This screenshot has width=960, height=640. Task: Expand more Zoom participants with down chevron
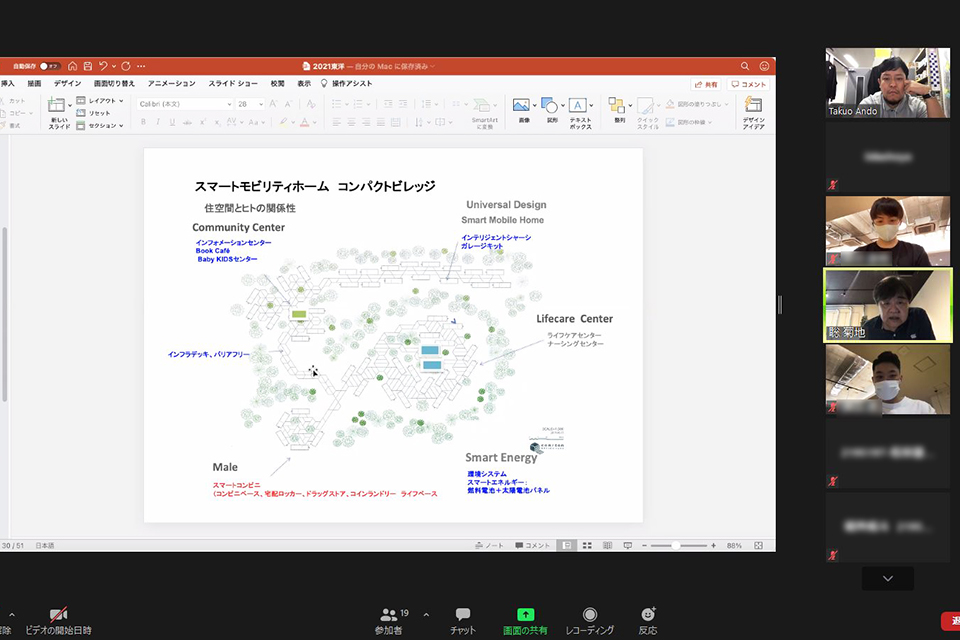click(888, 578)
